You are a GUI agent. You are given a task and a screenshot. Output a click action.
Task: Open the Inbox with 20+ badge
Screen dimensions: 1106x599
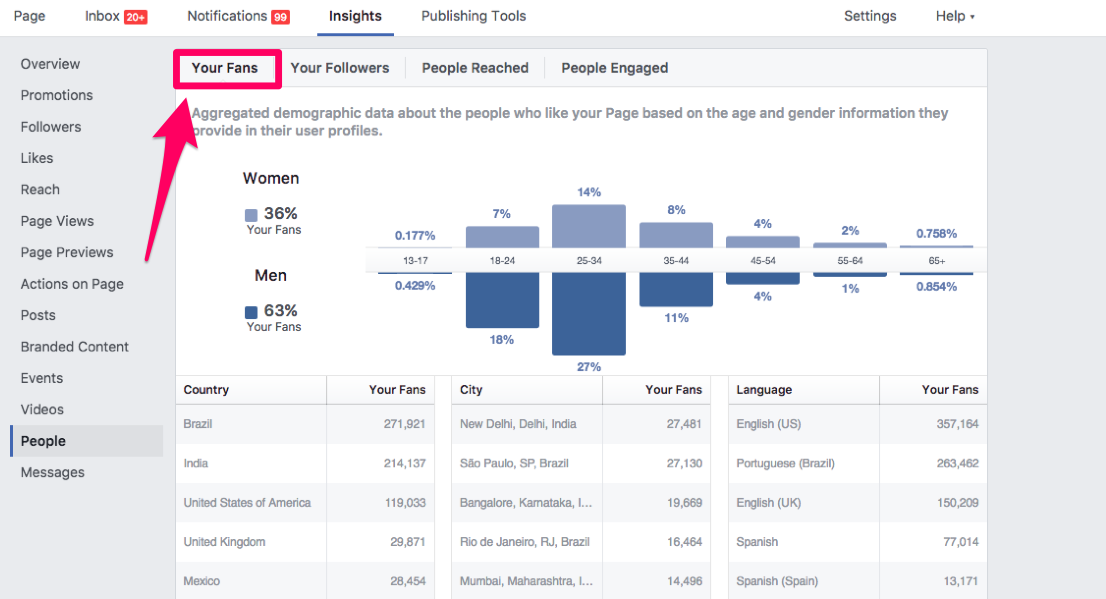coord(115,16)
